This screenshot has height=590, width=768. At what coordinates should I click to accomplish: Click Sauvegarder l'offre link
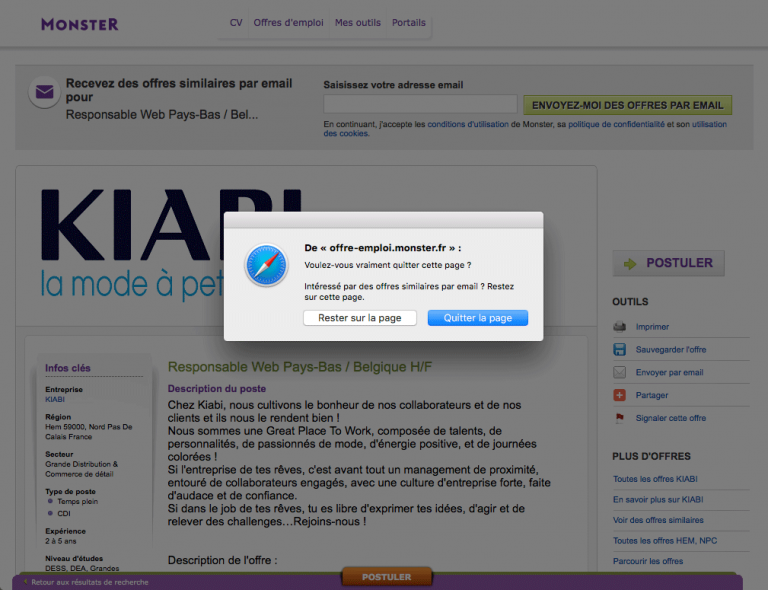(x=671, y=350)
